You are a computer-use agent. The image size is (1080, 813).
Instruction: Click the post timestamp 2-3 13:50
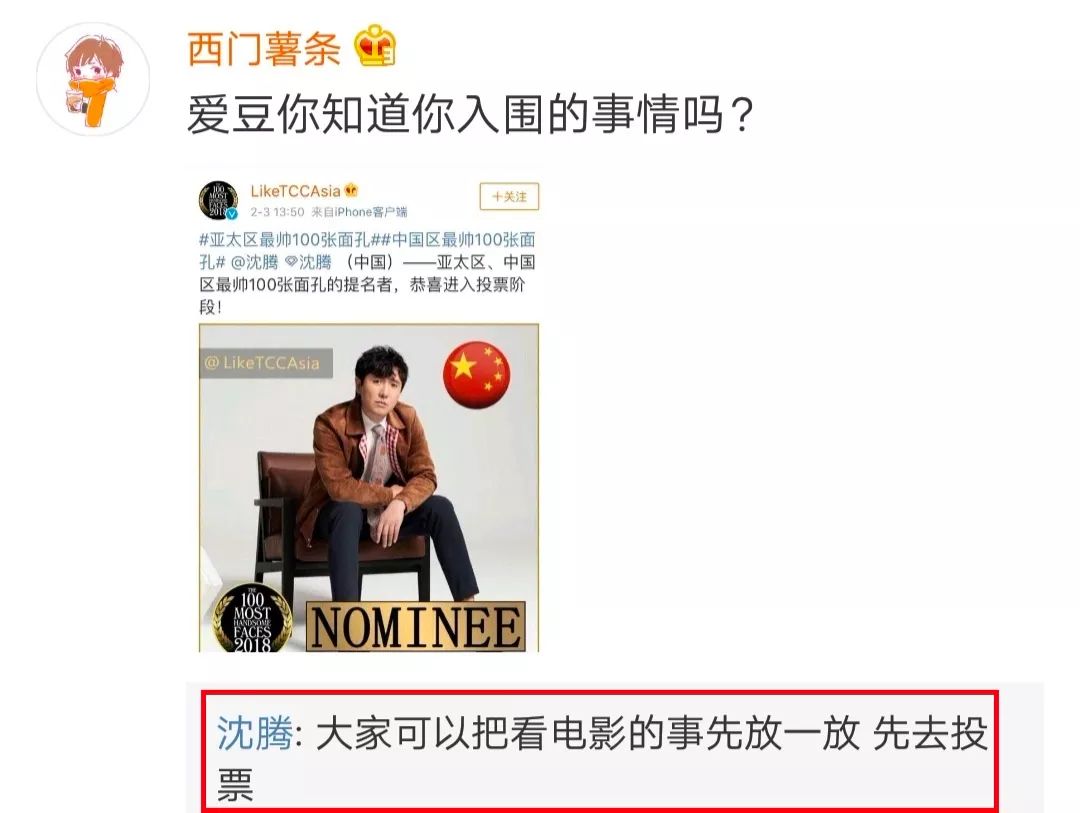[277, 212]
